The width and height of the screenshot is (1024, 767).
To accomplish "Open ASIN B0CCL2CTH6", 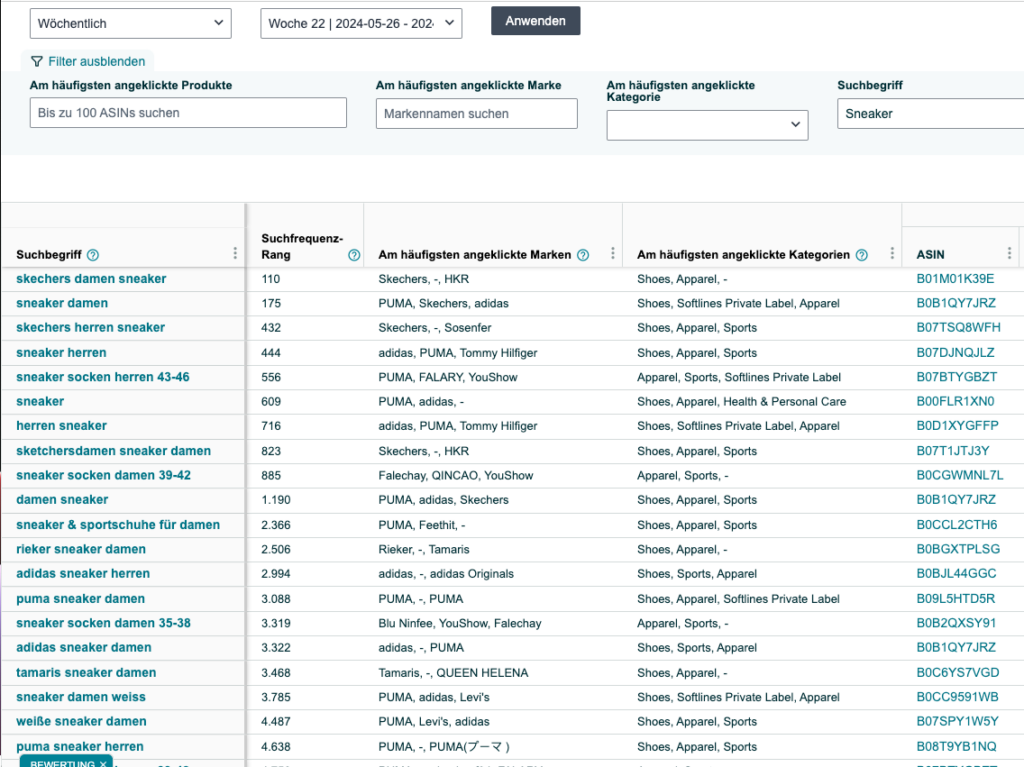I will click(957, 525).
